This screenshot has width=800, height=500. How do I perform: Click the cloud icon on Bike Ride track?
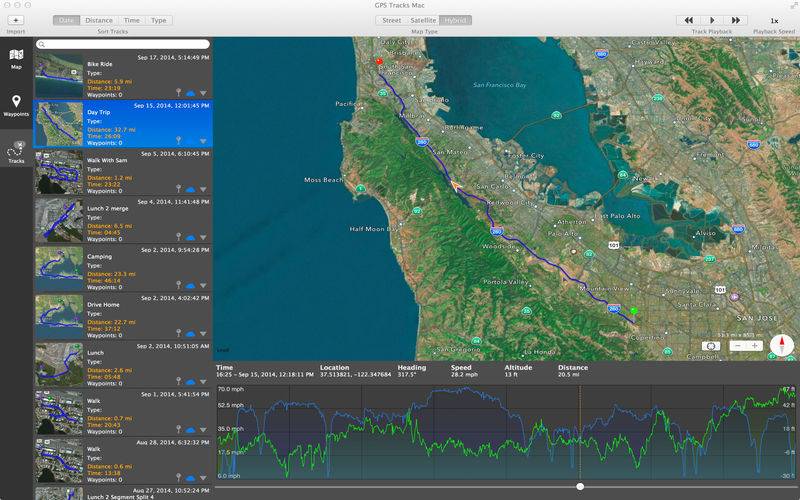(x=190, y=93)
